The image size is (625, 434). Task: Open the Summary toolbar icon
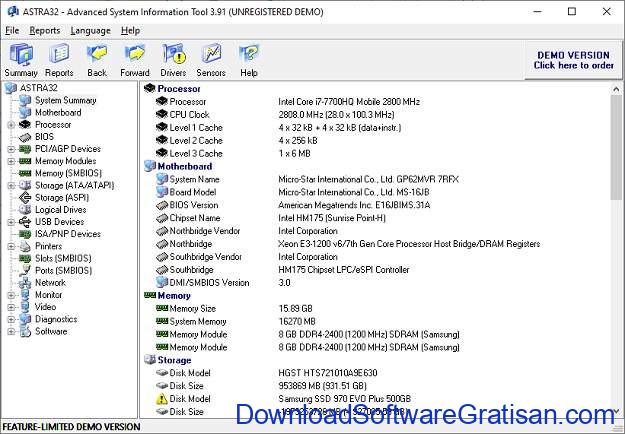[21, 60]
